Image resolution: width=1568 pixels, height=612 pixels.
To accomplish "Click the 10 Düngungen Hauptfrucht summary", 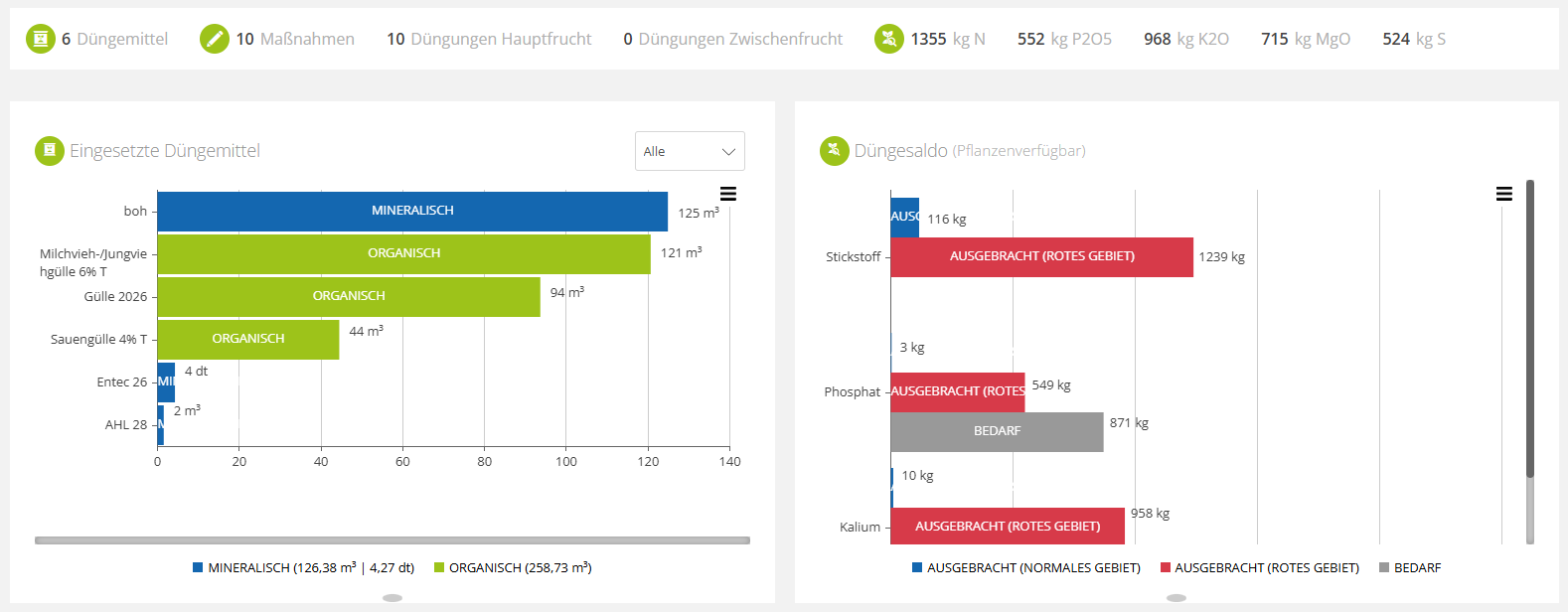I will tap(489, 39).
